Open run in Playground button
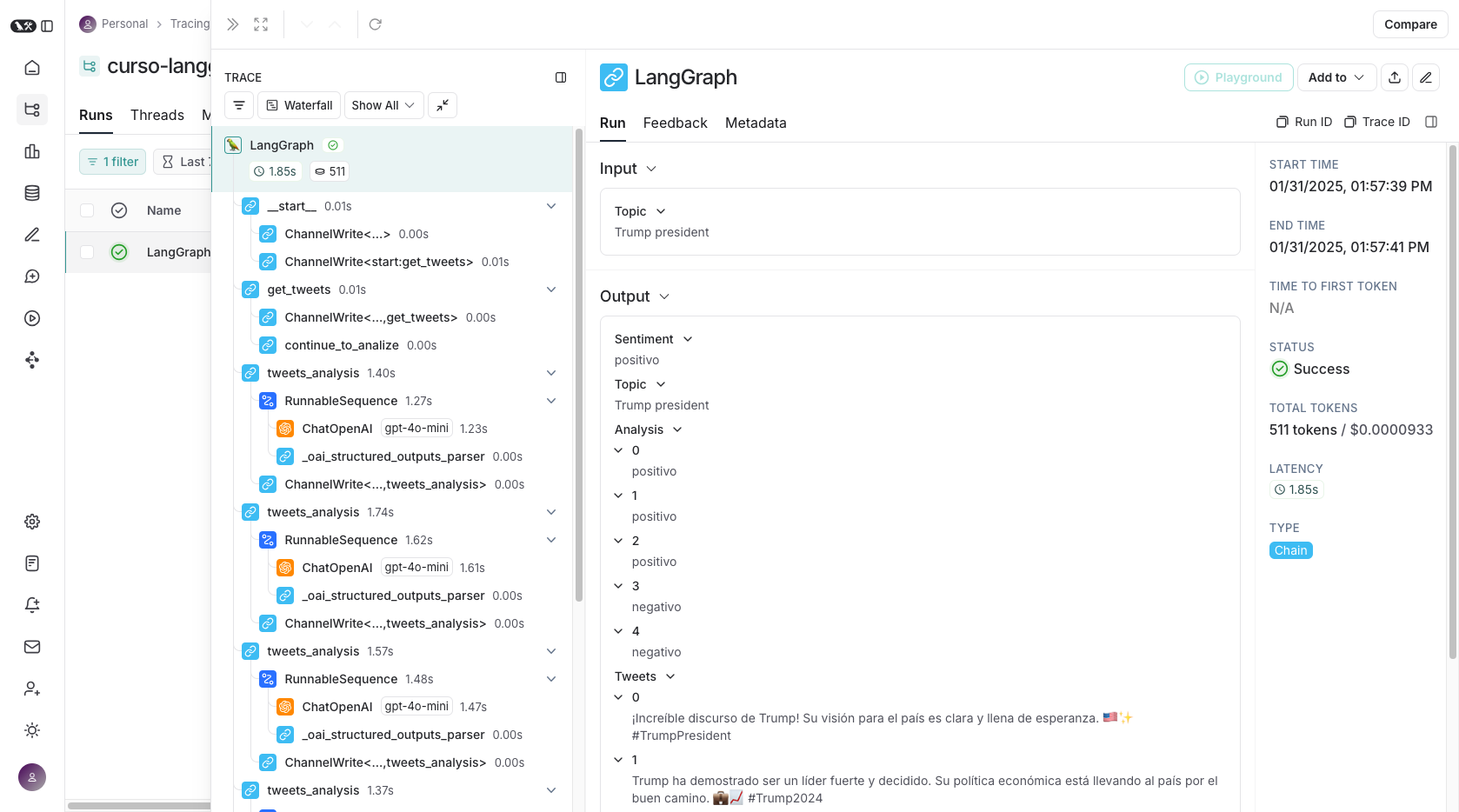The image size is (1459, 812). click(1238, 77)
